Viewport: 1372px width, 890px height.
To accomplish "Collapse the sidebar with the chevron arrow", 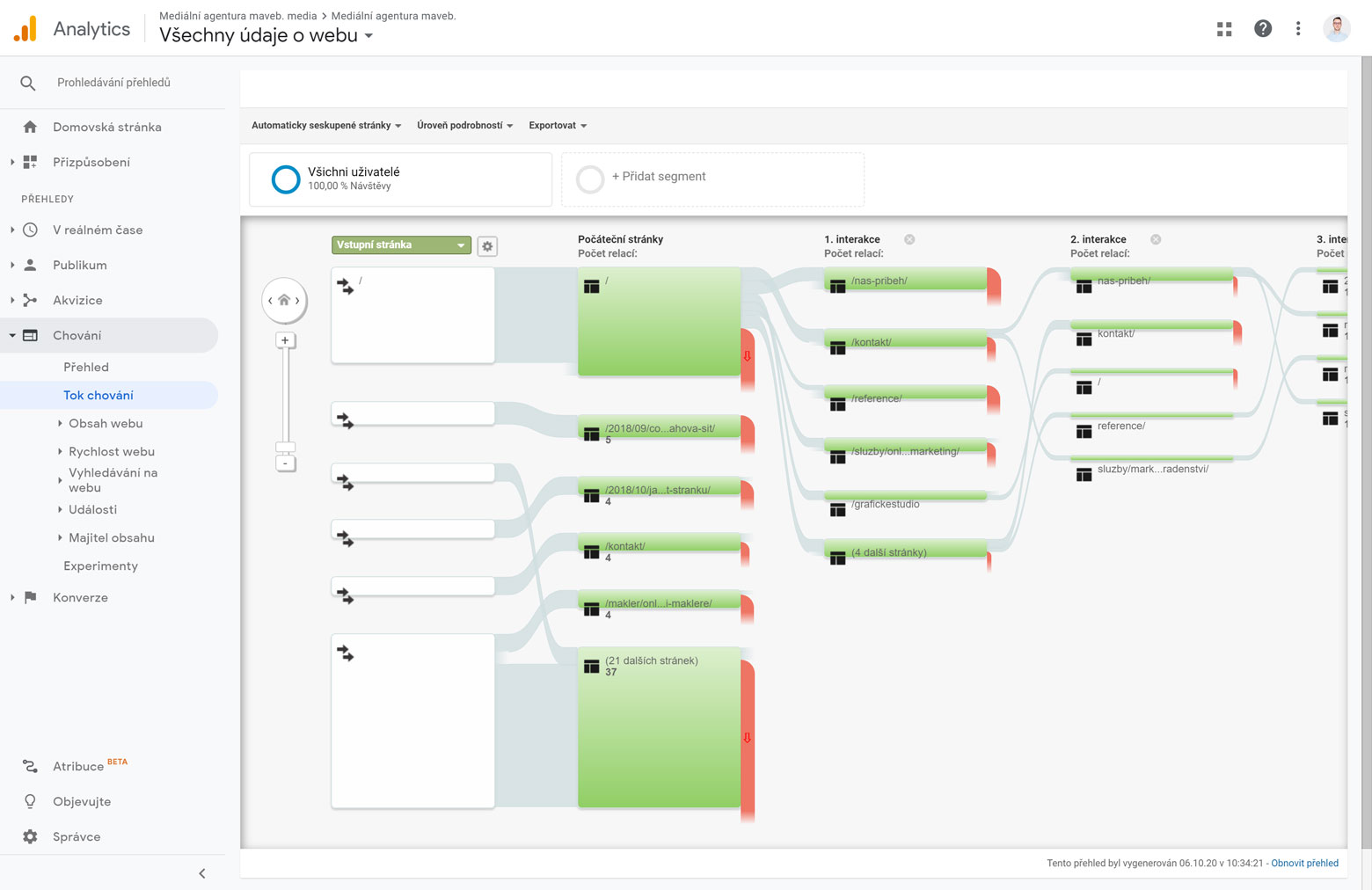I will pyautogui.click(x=202, y=873).
